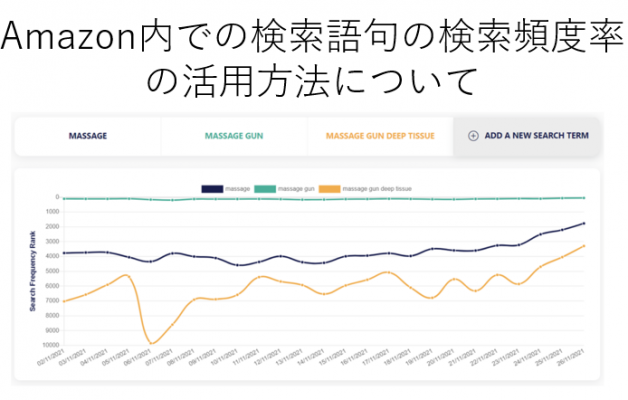Click the Search Frequency Rank axis title
Screen dimensions: 628x400
click(x=35, y=272)
